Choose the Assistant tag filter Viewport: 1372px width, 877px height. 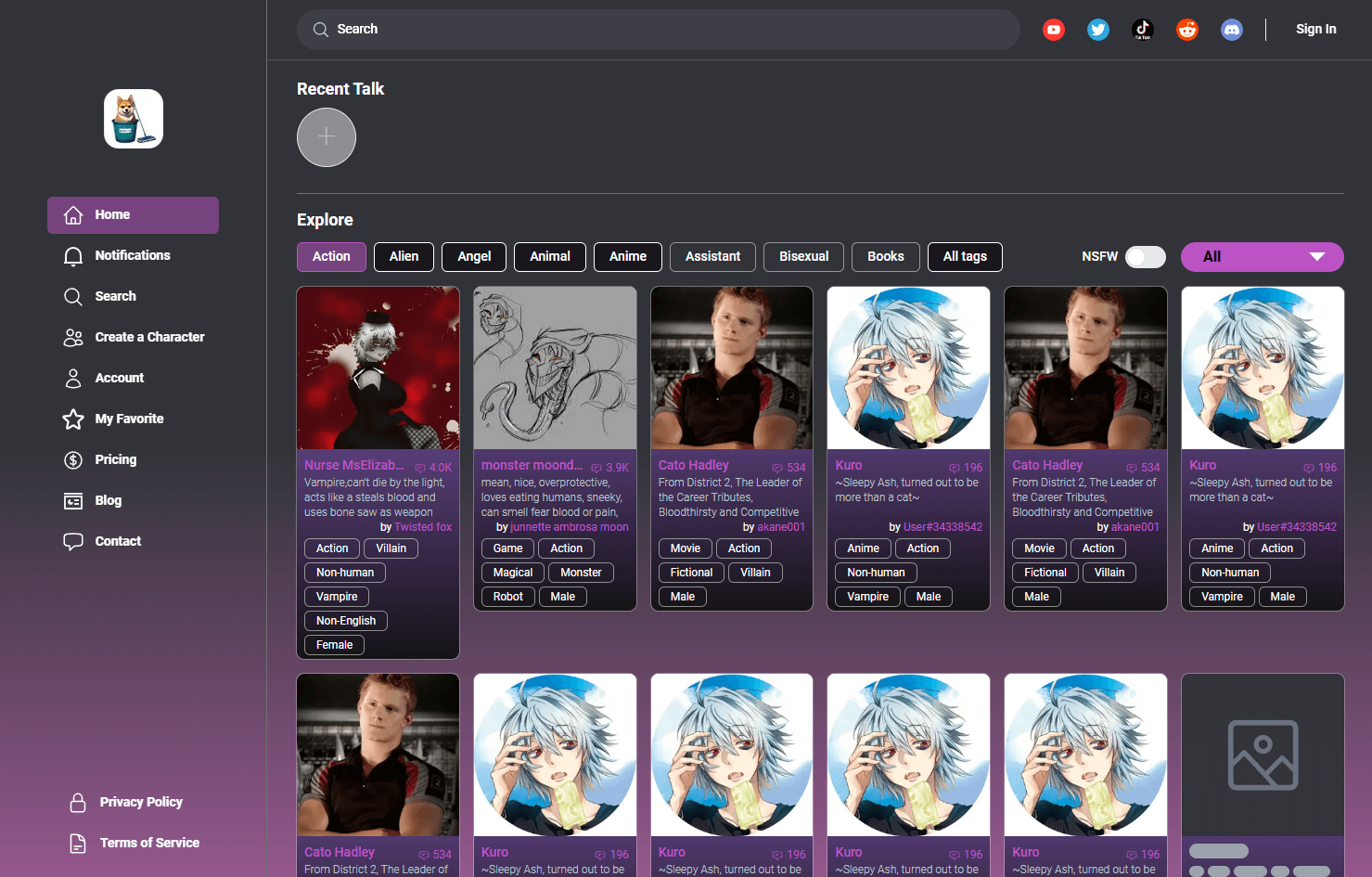(x=712, y=257)
